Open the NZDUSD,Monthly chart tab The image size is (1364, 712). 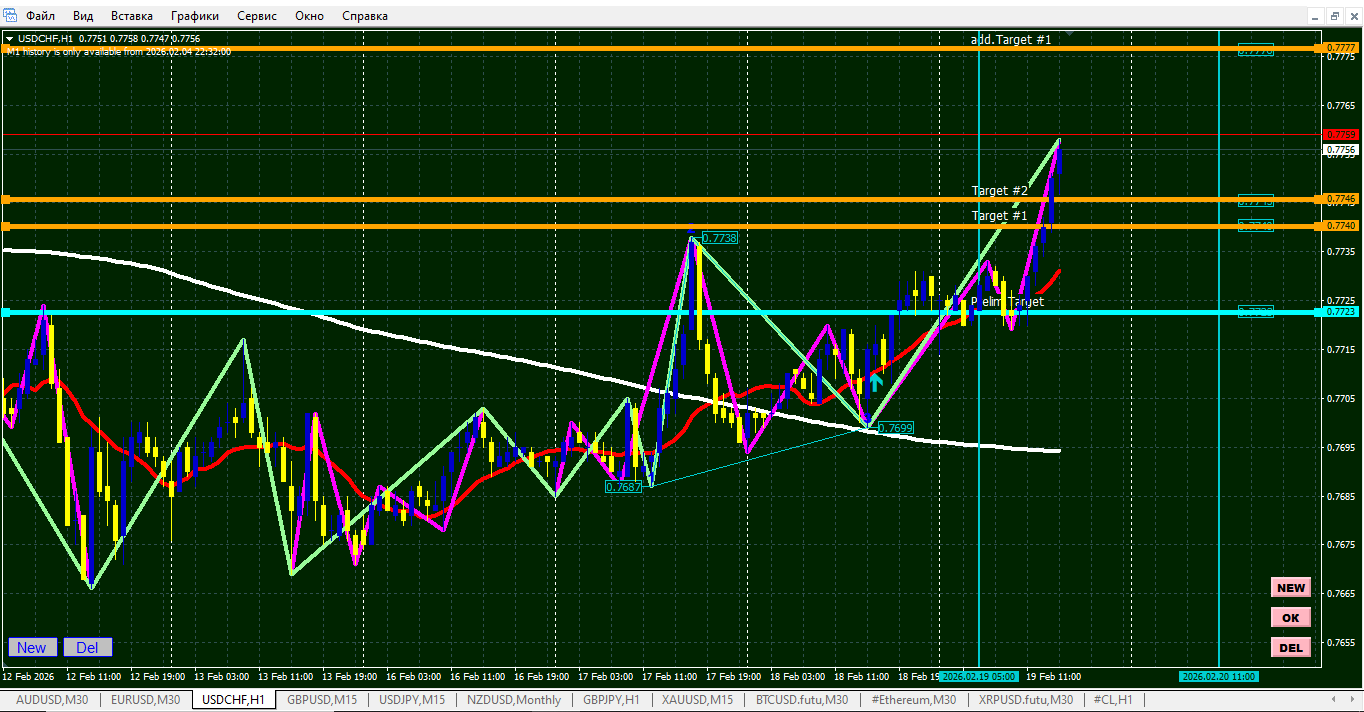514,700
